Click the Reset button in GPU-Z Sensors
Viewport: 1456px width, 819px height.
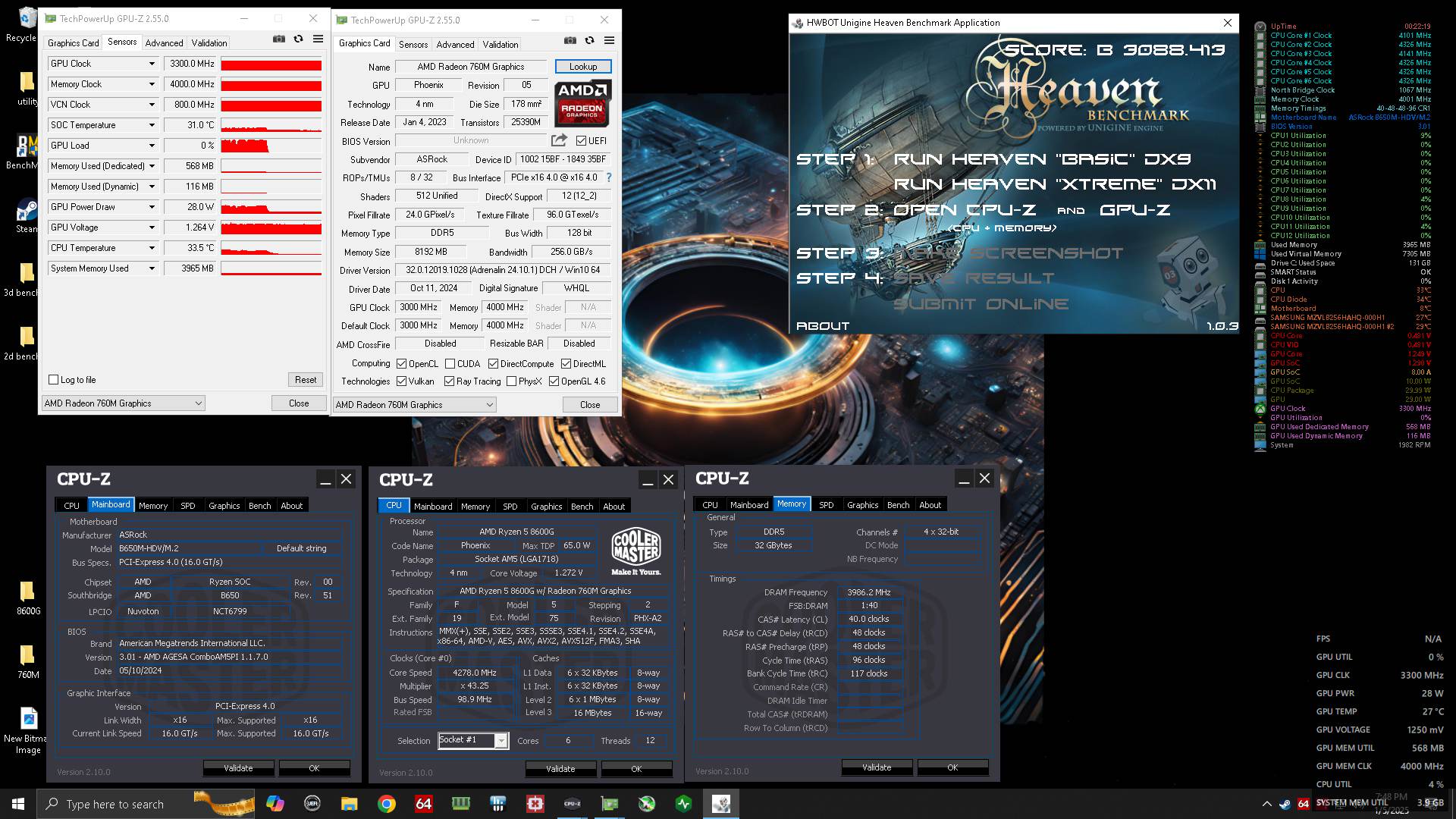point(306,380)
